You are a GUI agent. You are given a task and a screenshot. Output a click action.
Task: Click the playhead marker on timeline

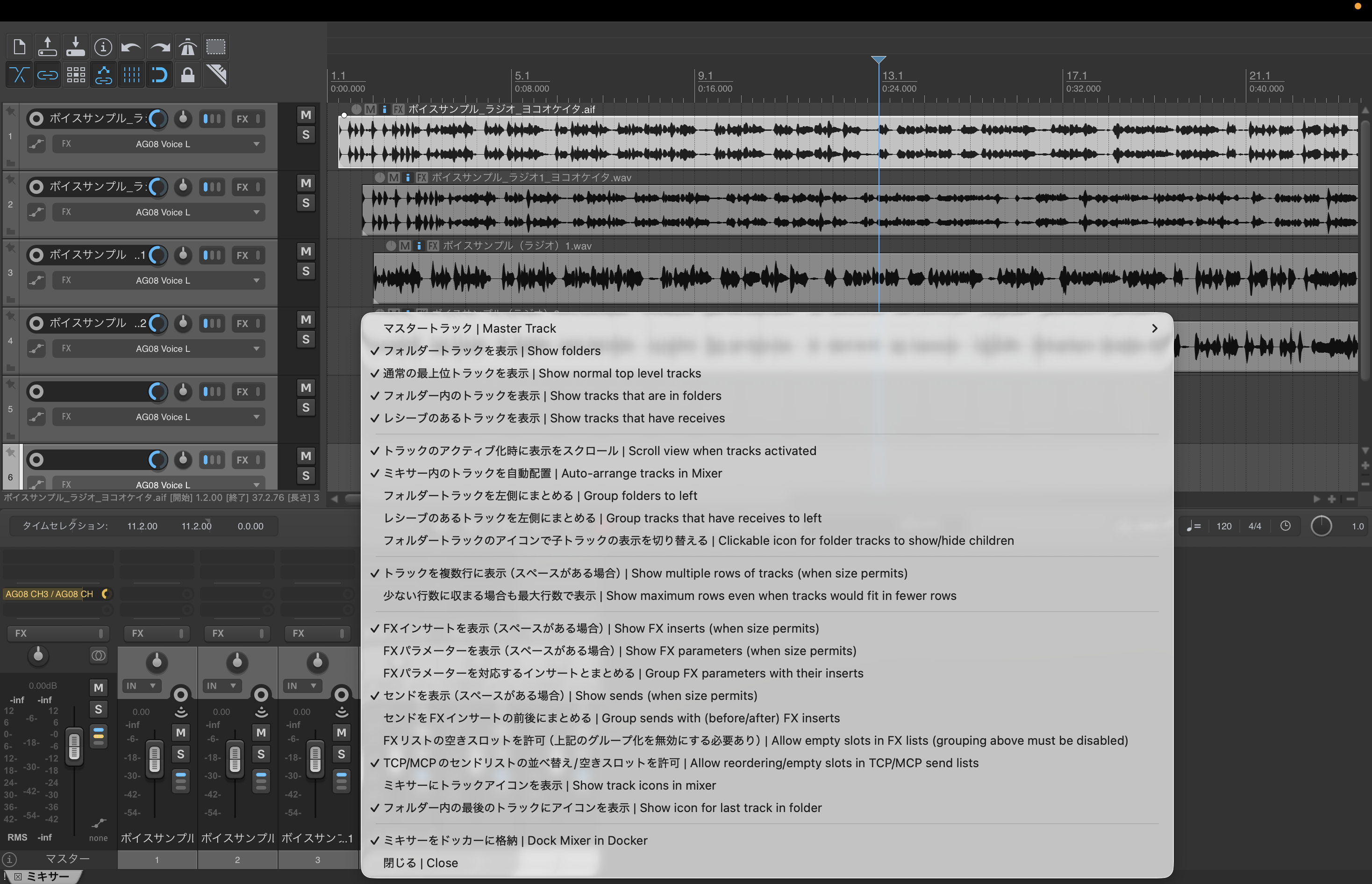[879, 60]
